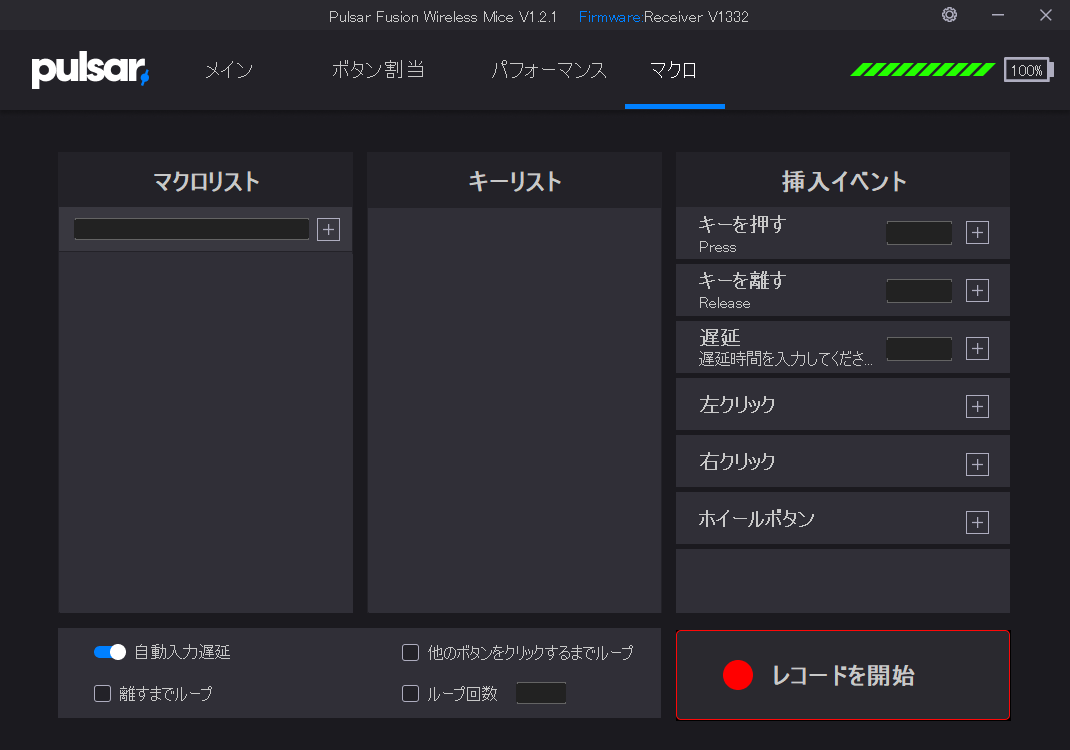Enable ループ回数 checkbox
This screenshot has width=1070, height=750.
(x=410, y=693)
